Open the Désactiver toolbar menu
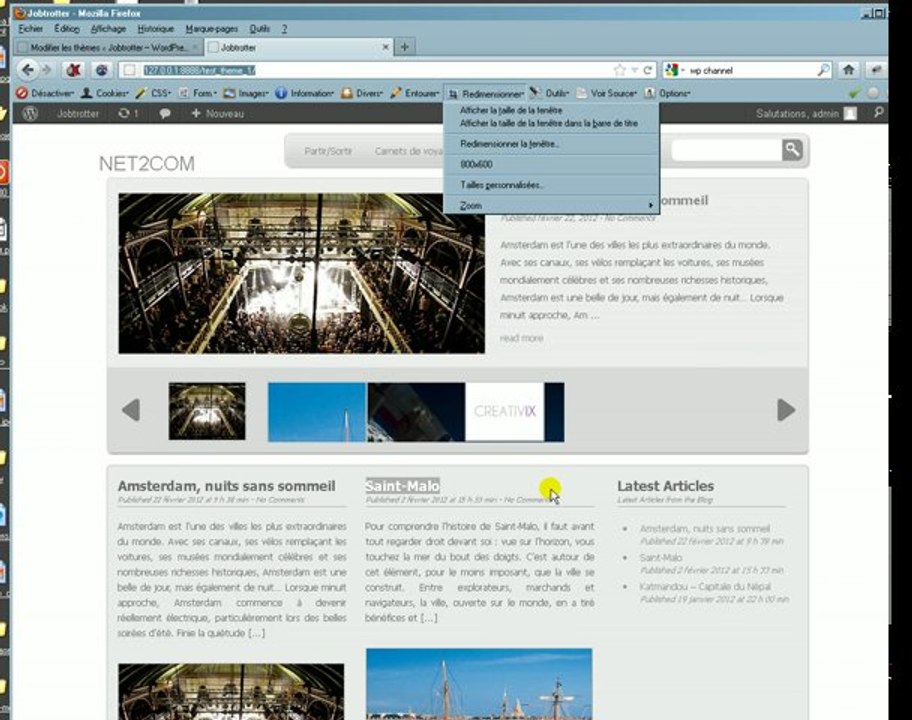This screenshot has height=720, width=912. [x=45, y=93]
